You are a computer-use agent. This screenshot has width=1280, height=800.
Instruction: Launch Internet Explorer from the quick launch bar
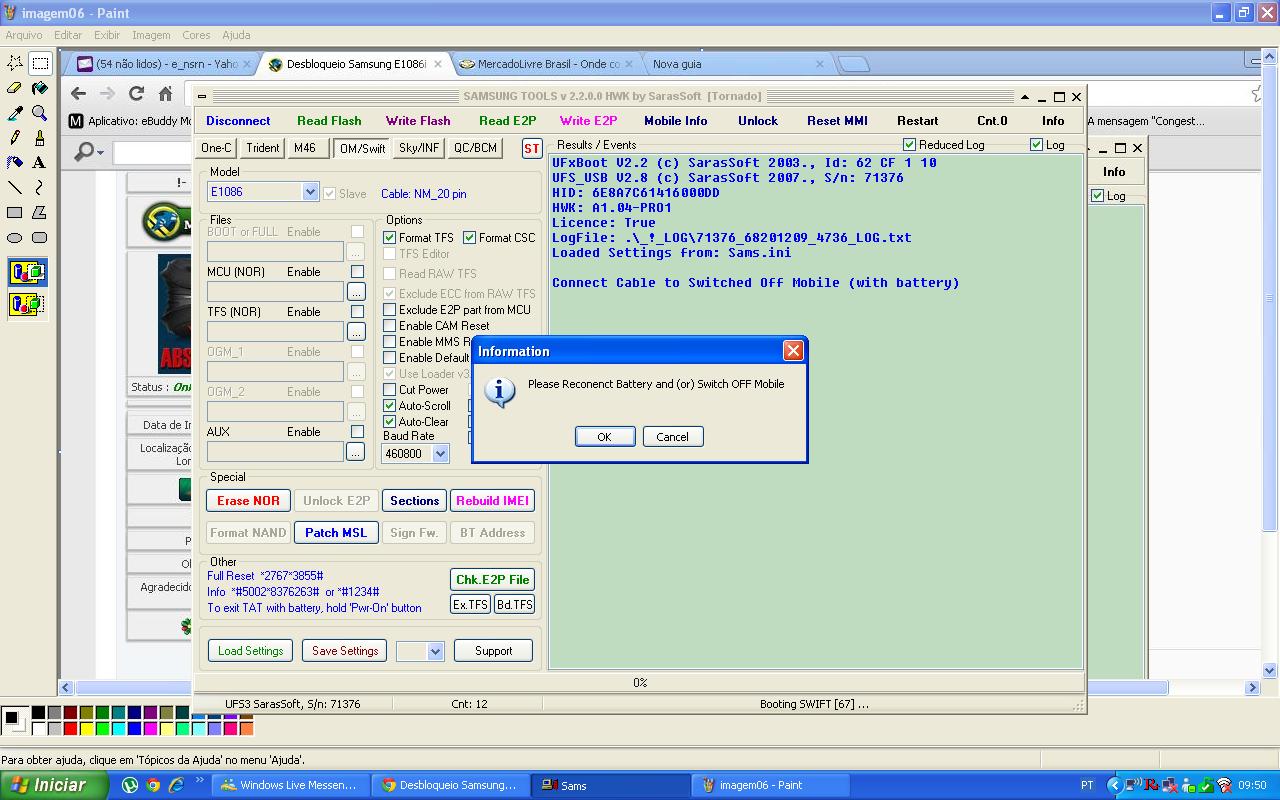tap(176, 785)
